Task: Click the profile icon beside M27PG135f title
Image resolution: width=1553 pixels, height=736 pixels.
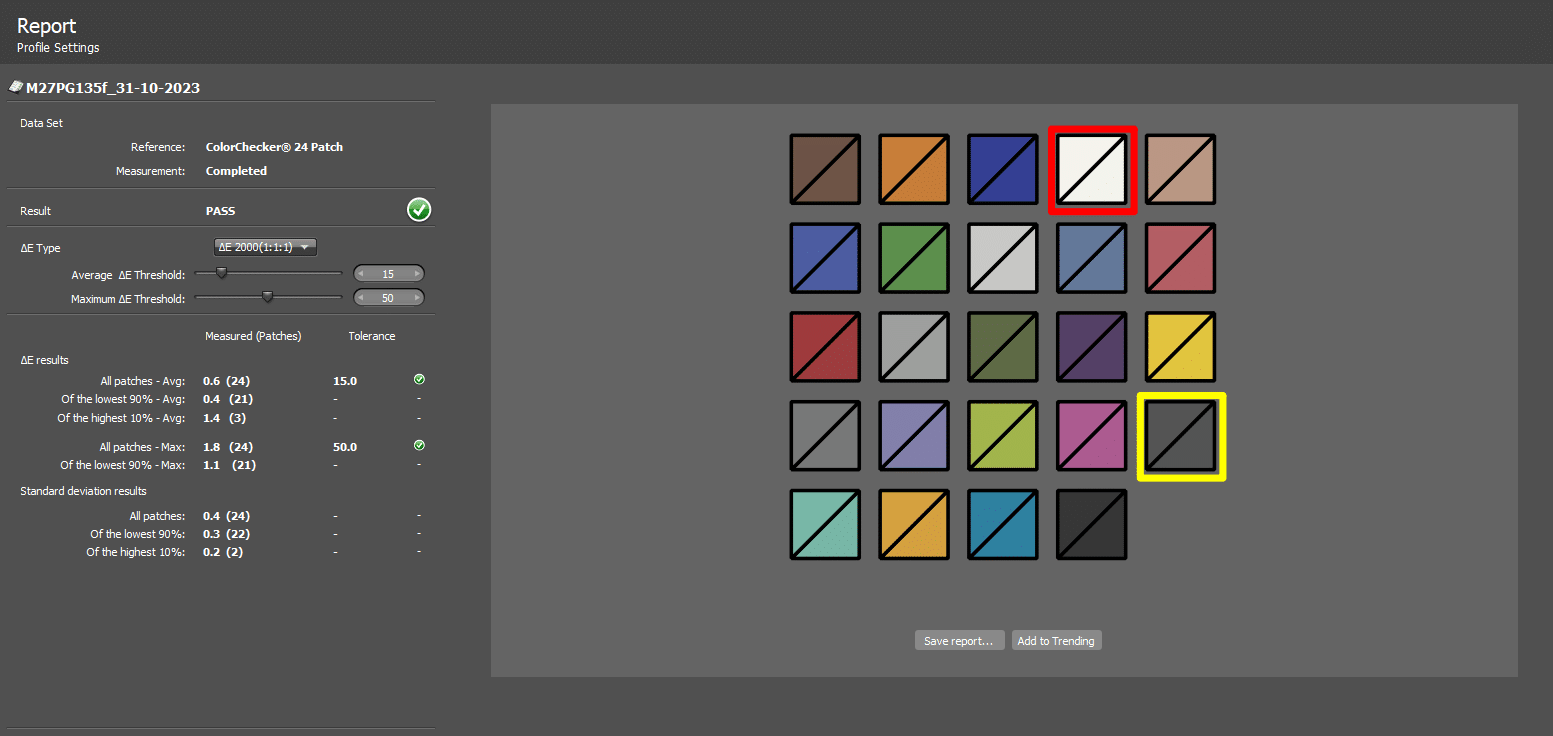Action: [15, 87]
